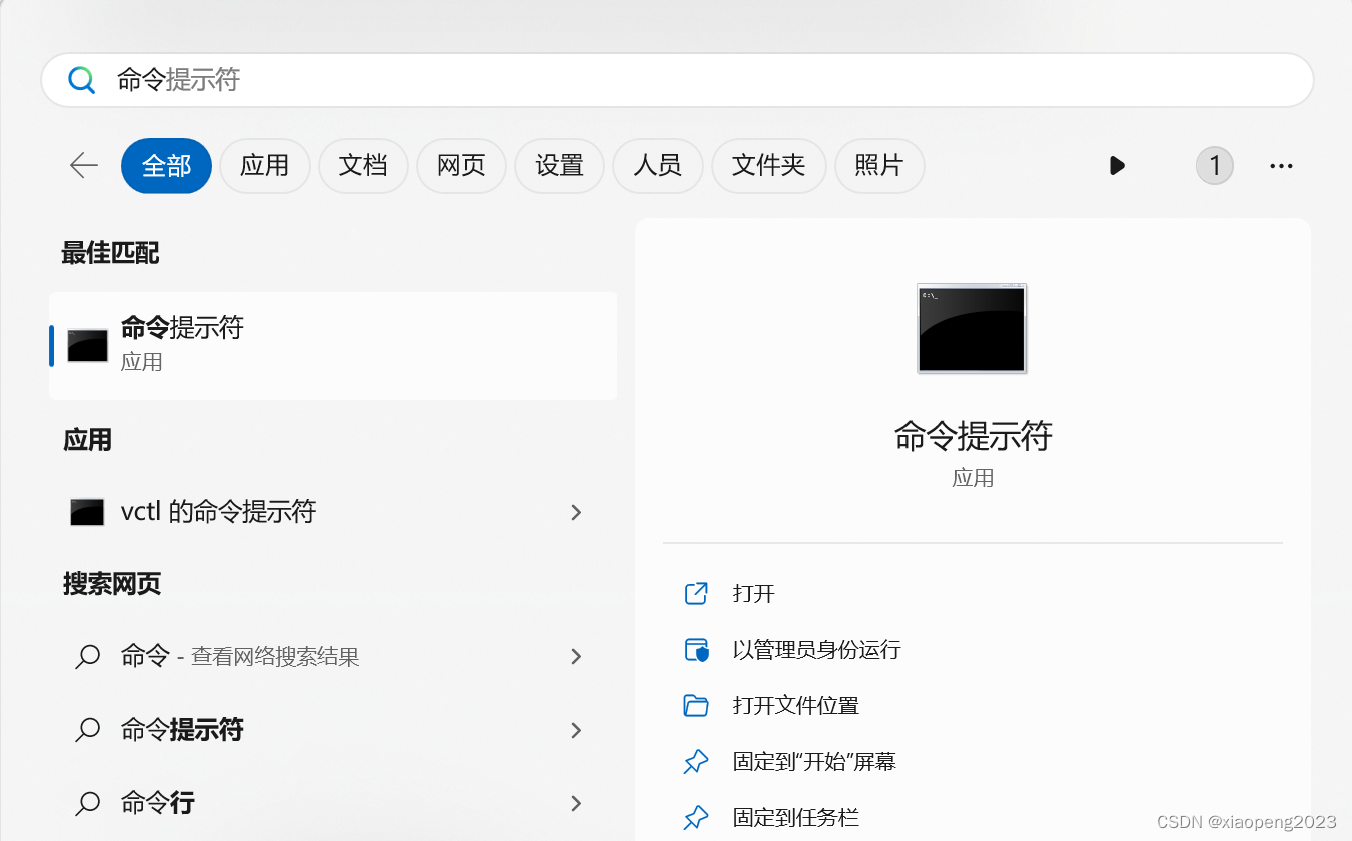The image size is (1352, 841).
Task: Expand chevron for the 命令行 suggestion
Action: [576, 803]
